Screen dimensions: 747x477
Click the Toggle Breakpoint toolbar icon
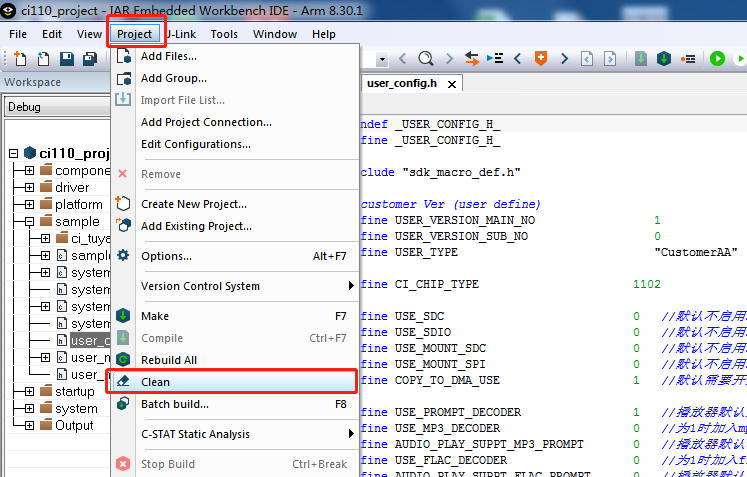point(687,59)
